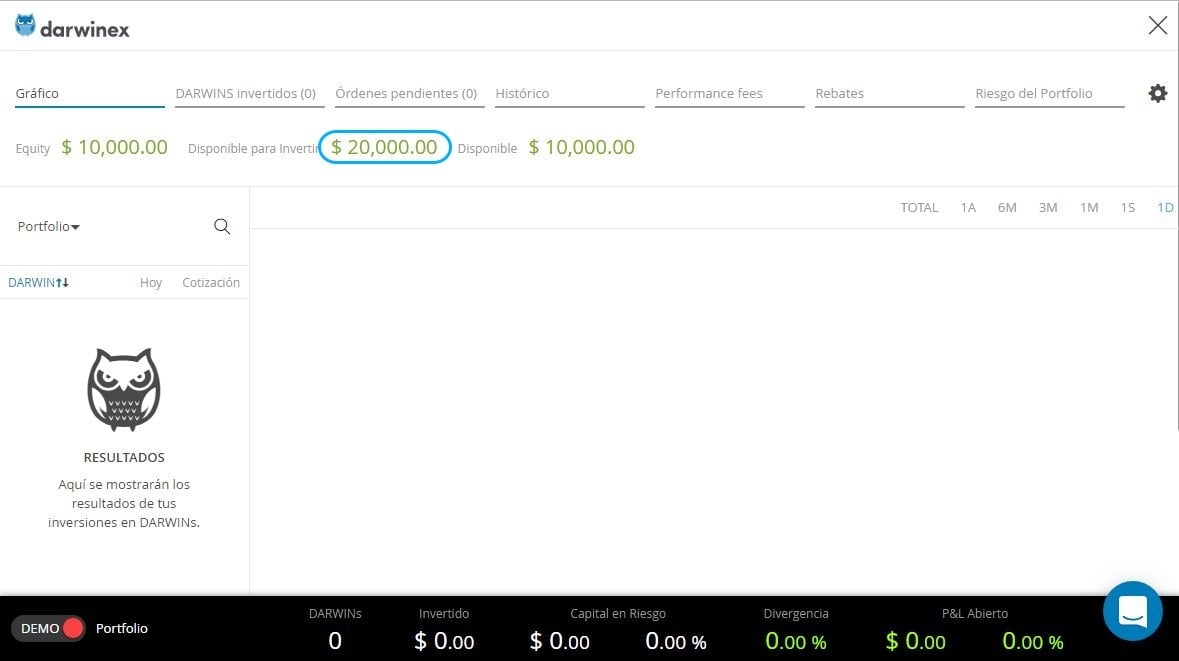Select the 1M chart range

coord(1089,208)
